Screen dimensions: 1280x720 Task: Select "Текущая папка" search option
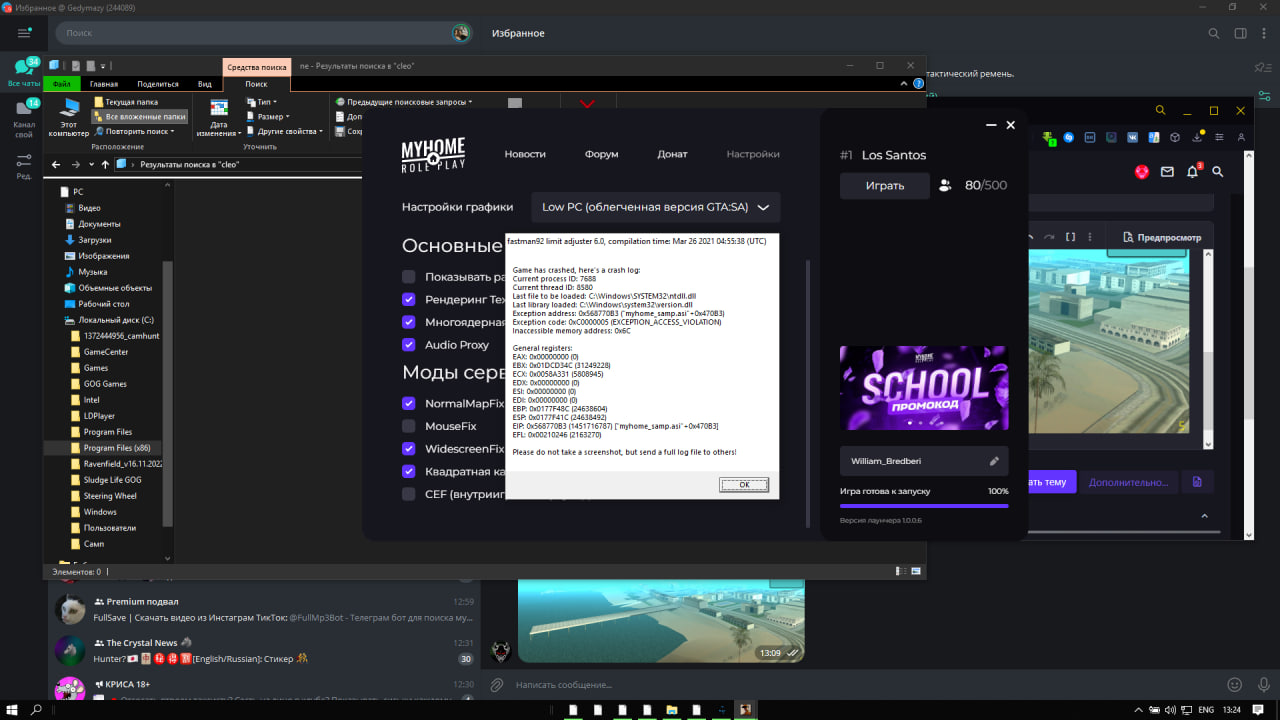point(125,102)
